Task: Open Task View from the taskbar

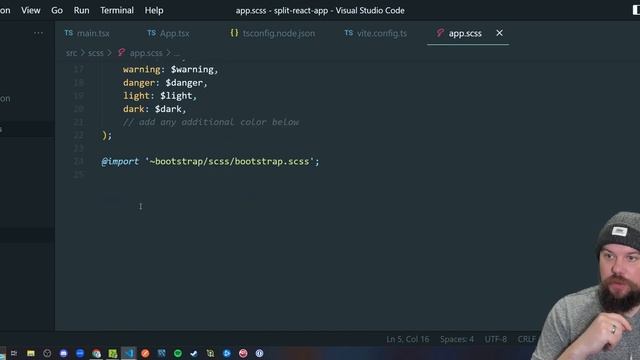Action: [x=14, y=353]
